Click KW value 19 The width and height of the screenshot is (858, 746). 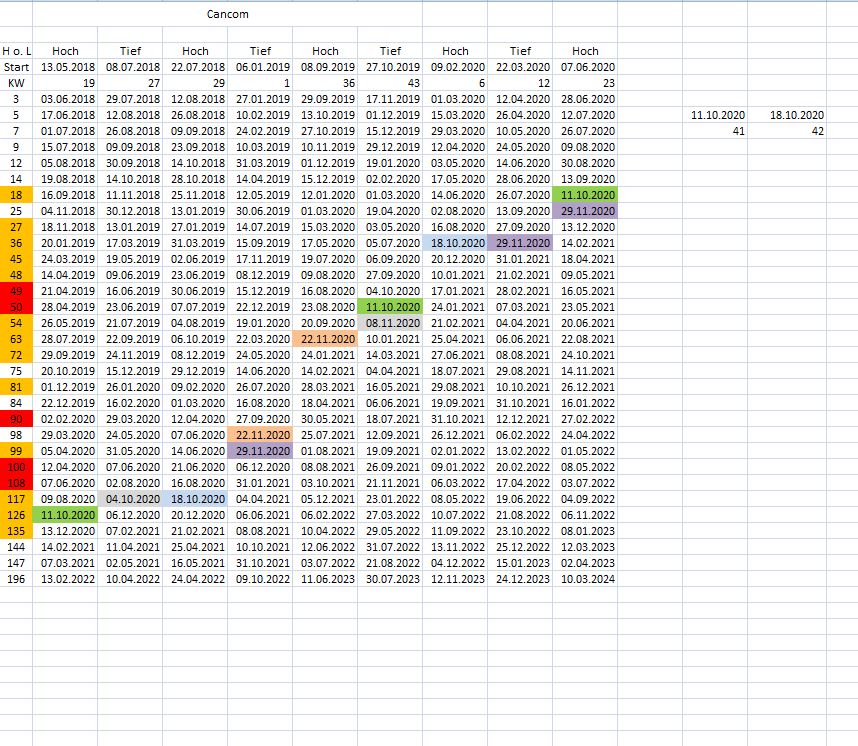(65, 83)
